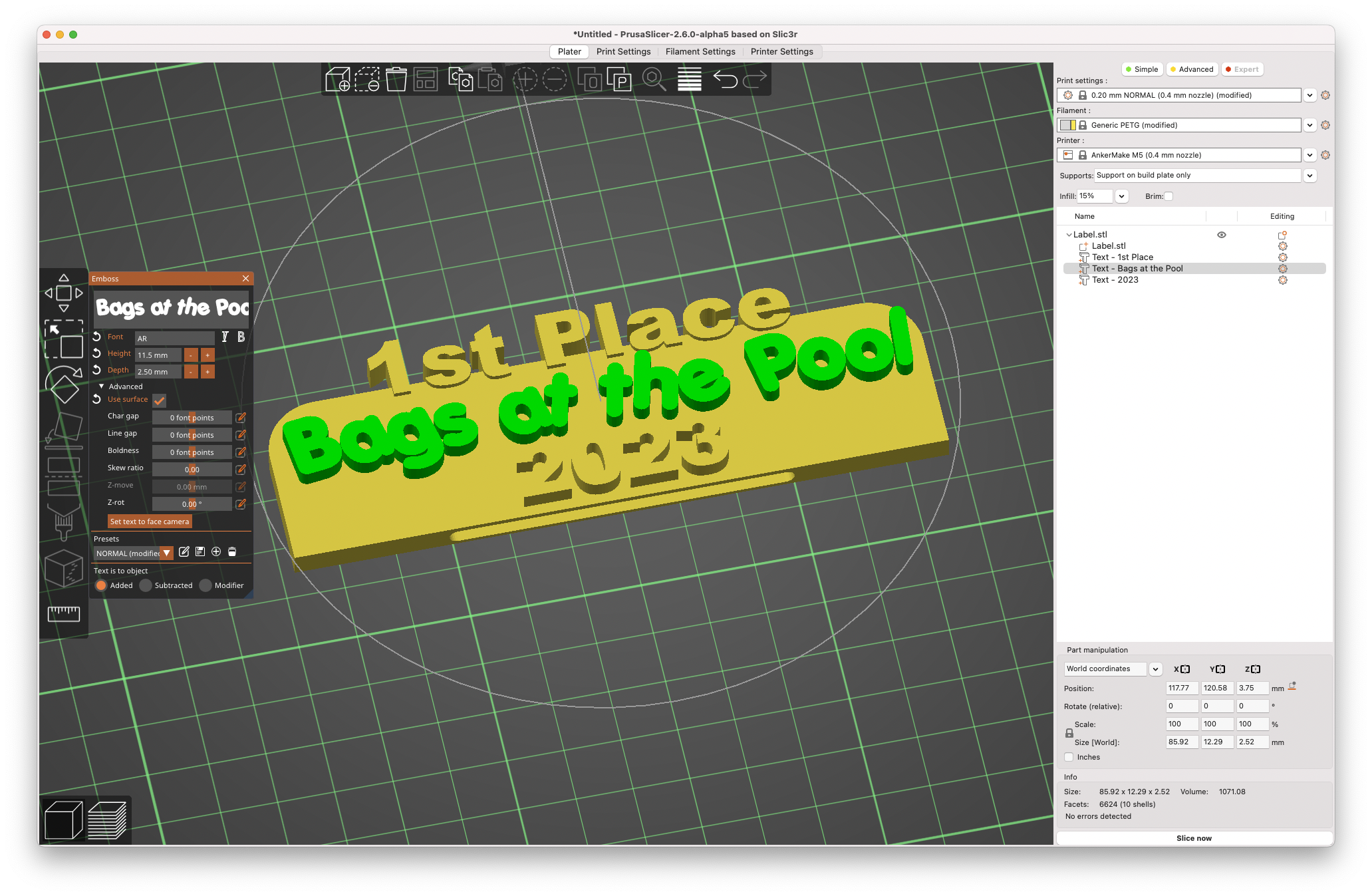Open the NORMAL presets dropdown
The image size is (1372, 896).
point(167,553)
